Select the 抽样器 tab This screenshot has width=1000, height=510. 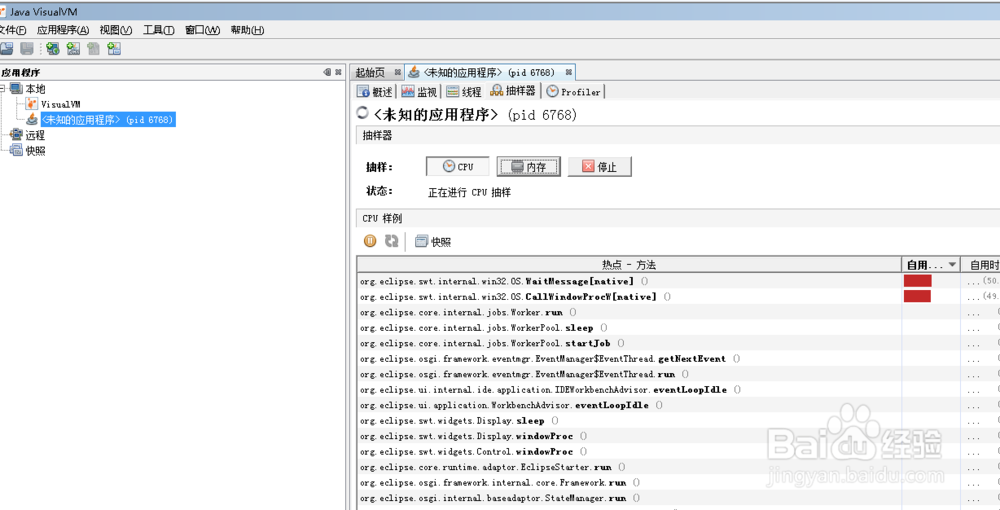(513, 91)
